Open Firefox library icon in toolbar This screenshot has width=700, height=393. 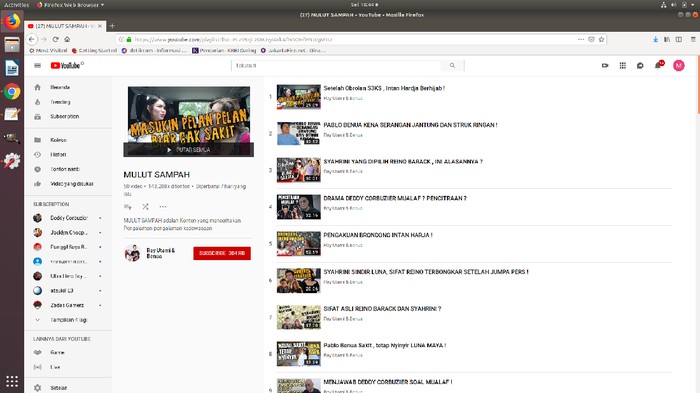pos(667,39)
